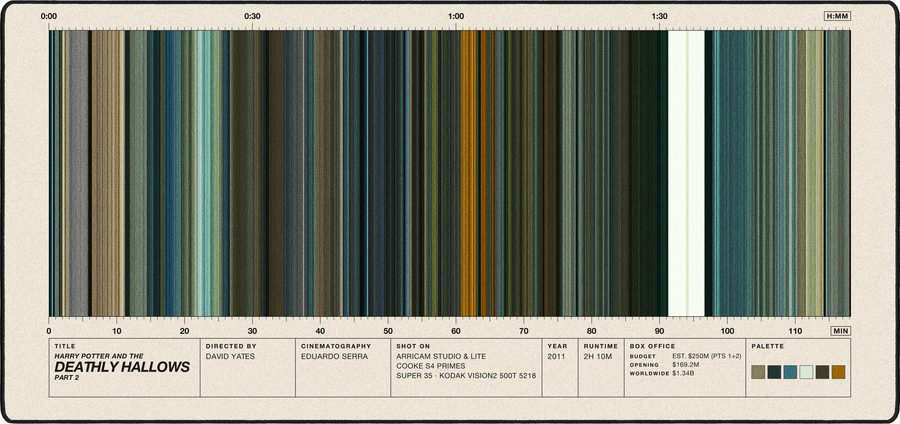The image size is (900, 424).
Task: Click the 90 minute axis label
Action: coord(660,331)
